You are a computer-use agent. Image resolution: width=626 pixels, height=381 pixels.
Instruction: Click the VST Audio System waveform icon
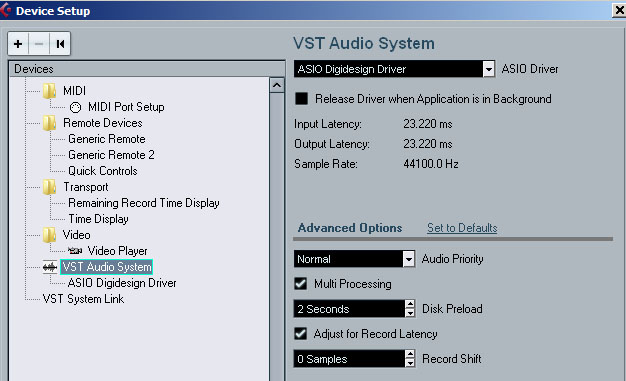(x=50, y=267)
